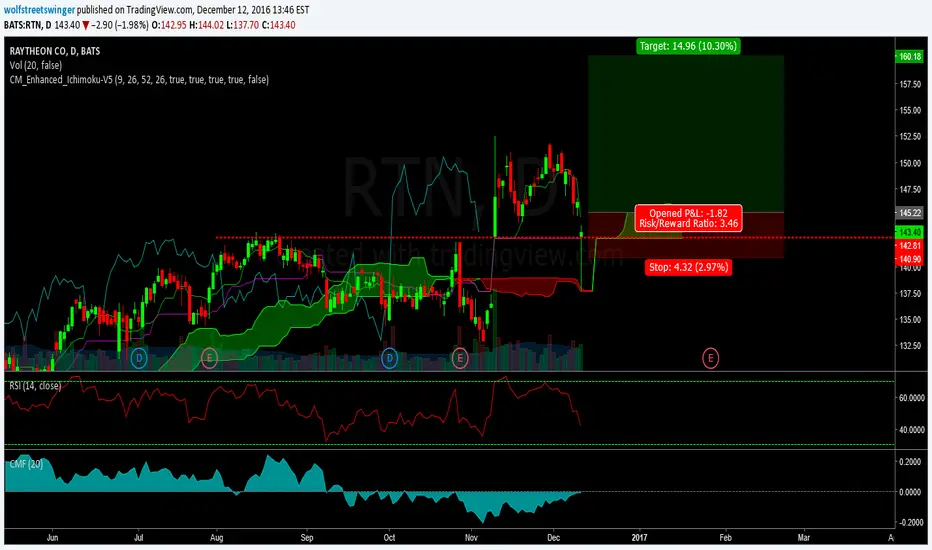Click the L:137.70 low value in header
This screenshot has height=550, width=932.
coord(243,25)
